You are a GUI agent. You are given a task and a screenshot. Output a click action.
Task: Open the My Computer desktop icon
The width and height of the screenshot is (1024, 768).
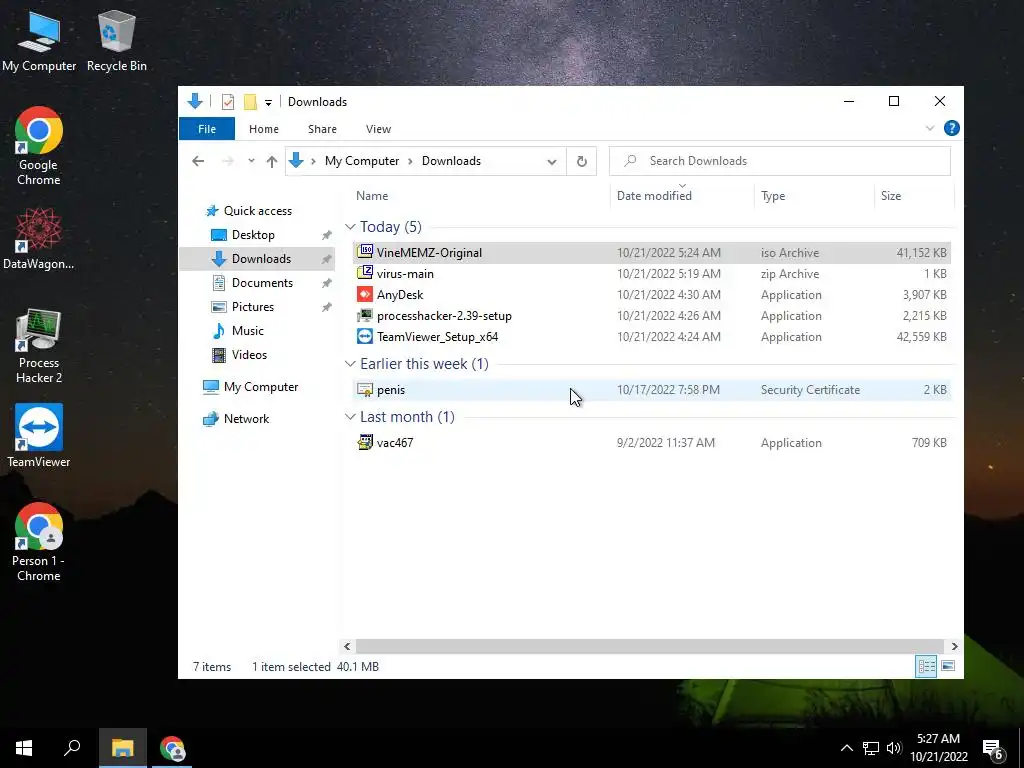[39, 41]
